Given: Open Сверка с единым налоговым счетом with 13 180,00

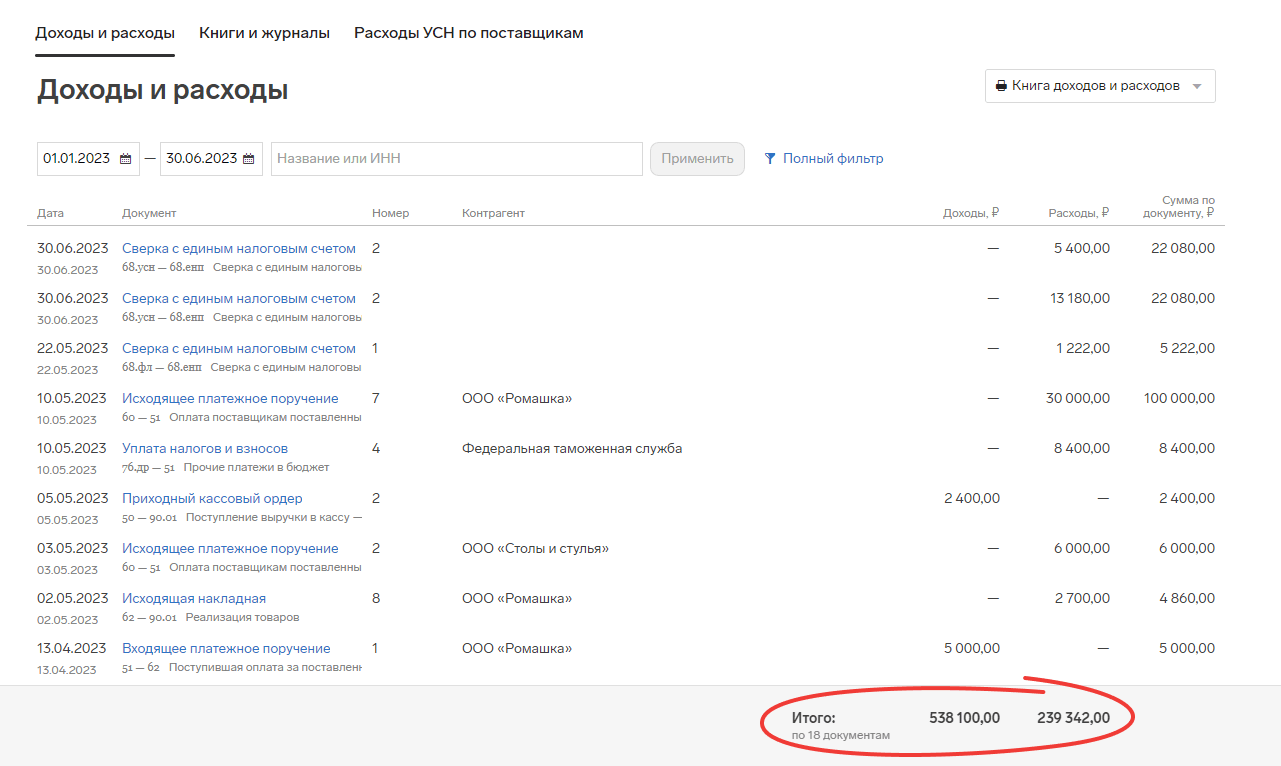Looking at the screenshot, I should [239, 298].
